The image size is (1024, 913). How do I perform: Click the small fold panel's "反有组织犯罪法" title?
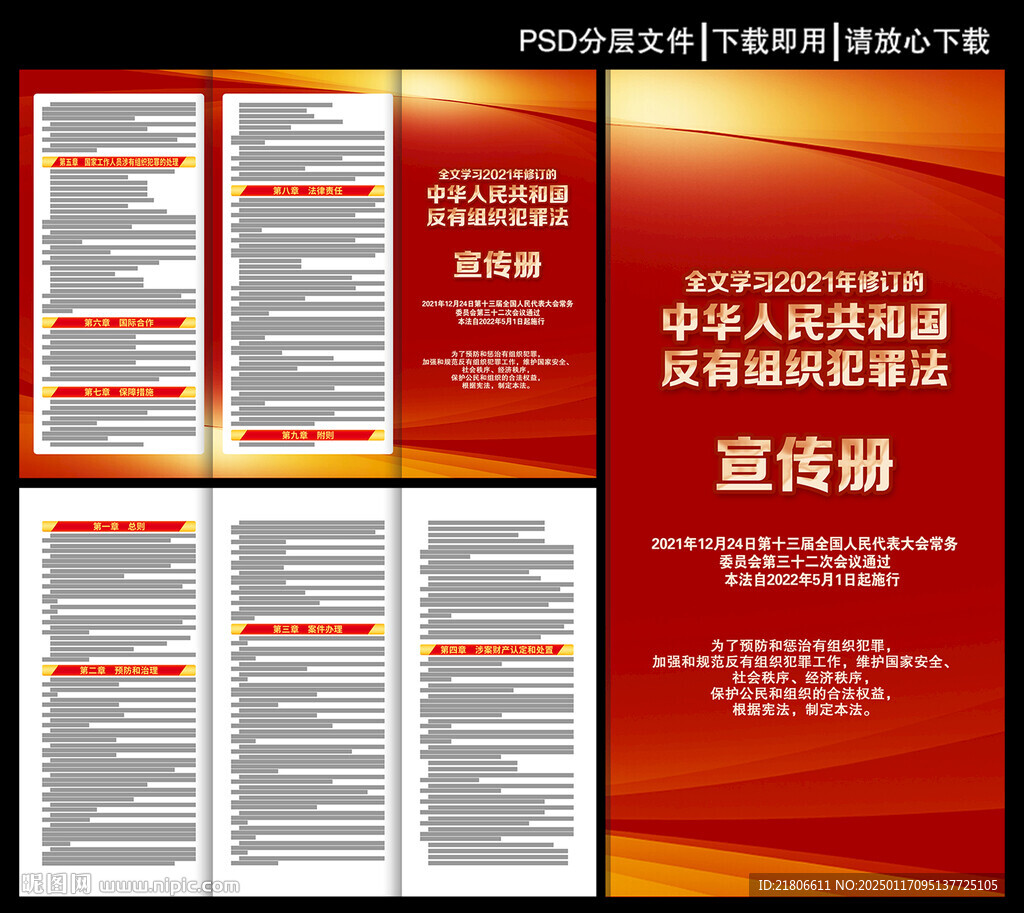click(x=498, y=217)
